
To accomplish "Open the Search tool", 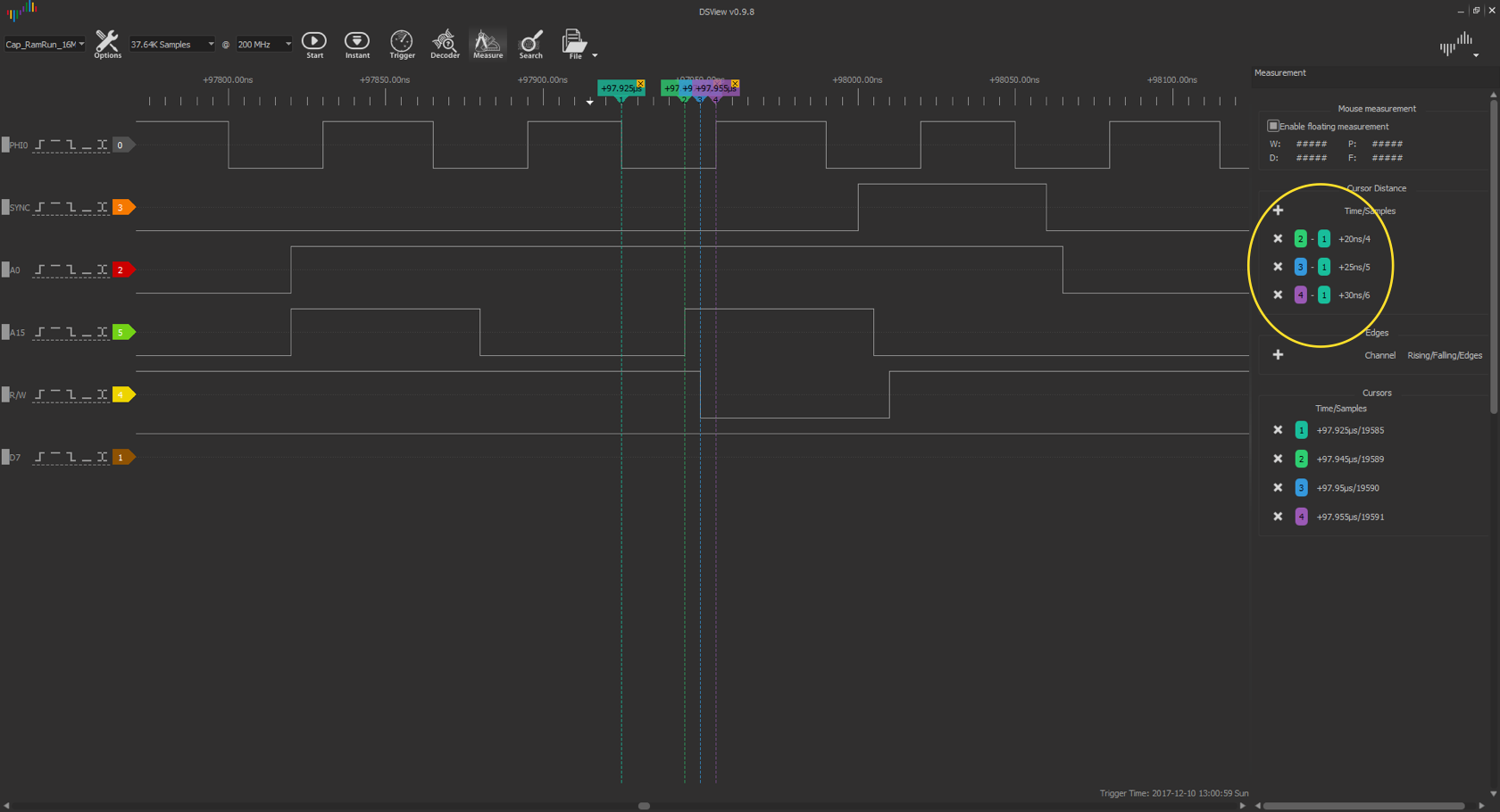I will (x=530, y=44).
